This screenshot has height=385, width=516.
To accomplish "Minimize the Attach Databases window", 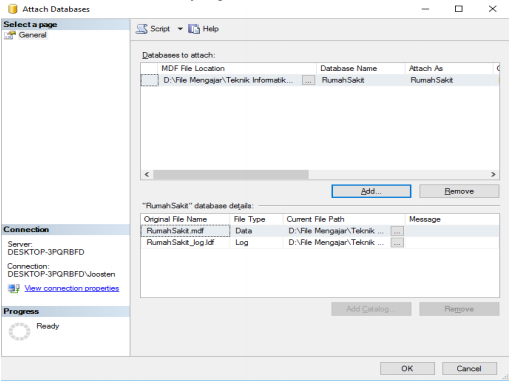I will 426,9.
